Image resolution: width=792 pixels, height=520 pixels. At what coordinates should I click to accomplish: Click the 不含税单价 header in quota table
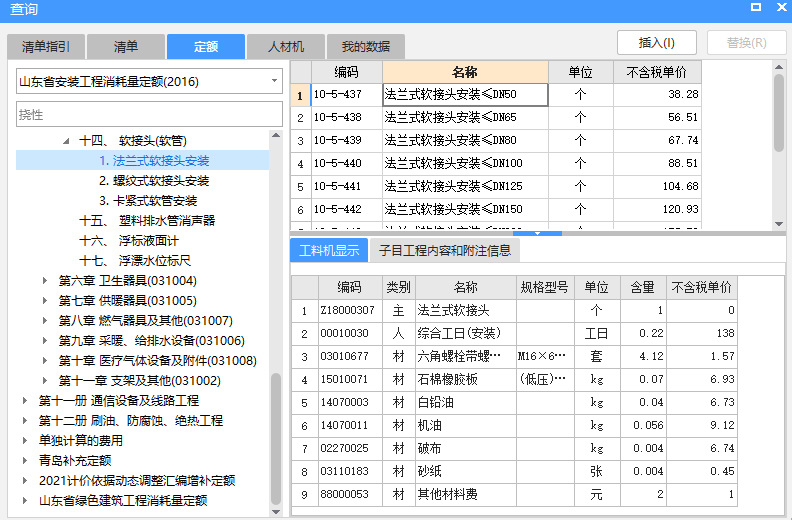657,72
